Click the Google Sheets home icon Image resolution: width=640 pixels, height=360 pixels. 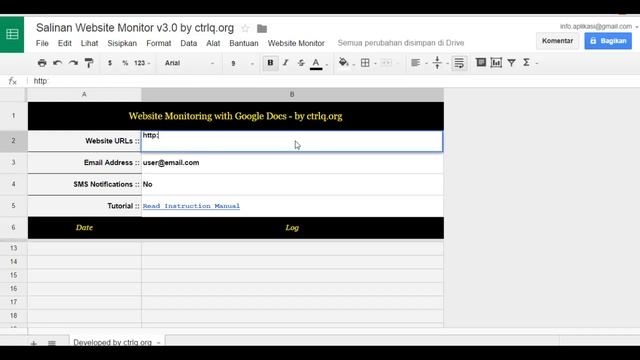[x=12, y=34]
